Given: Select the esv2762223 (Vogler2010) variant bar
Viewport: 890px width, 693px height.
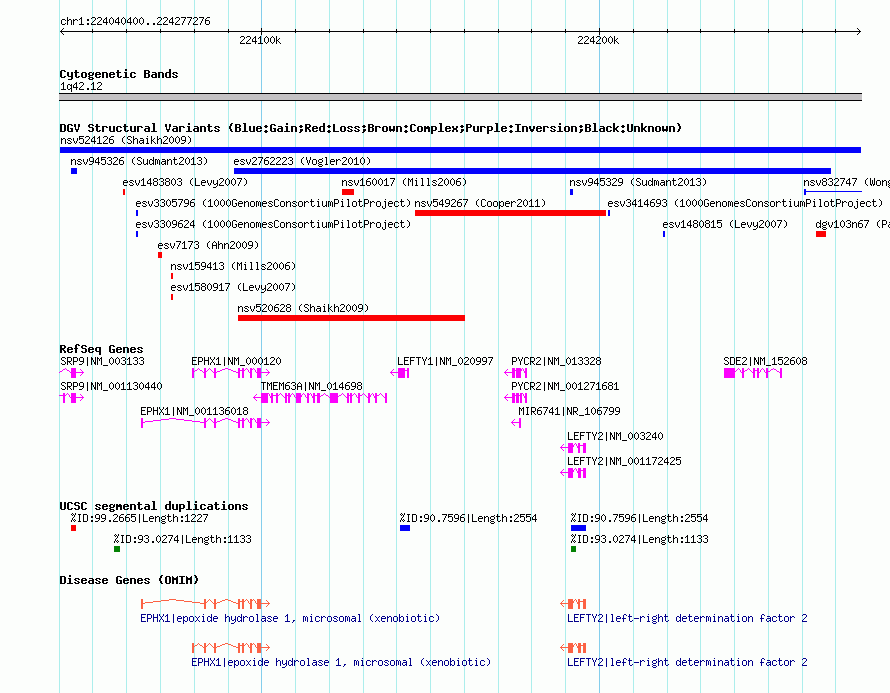Looking at the screenshot, I should (x=532, y=171).
